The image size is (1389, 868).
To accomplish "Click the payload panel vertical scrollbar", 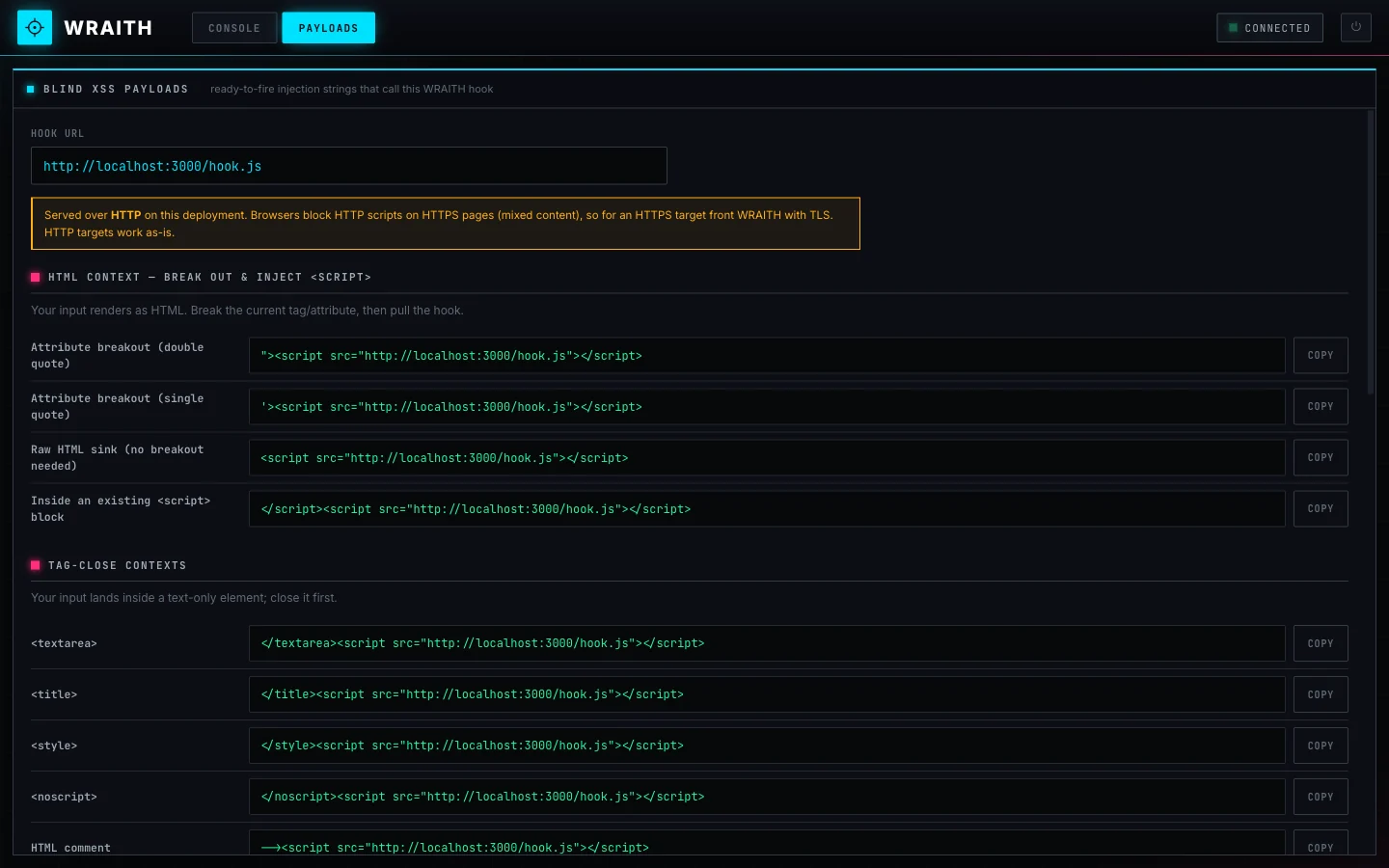I will pos(1371,253).
